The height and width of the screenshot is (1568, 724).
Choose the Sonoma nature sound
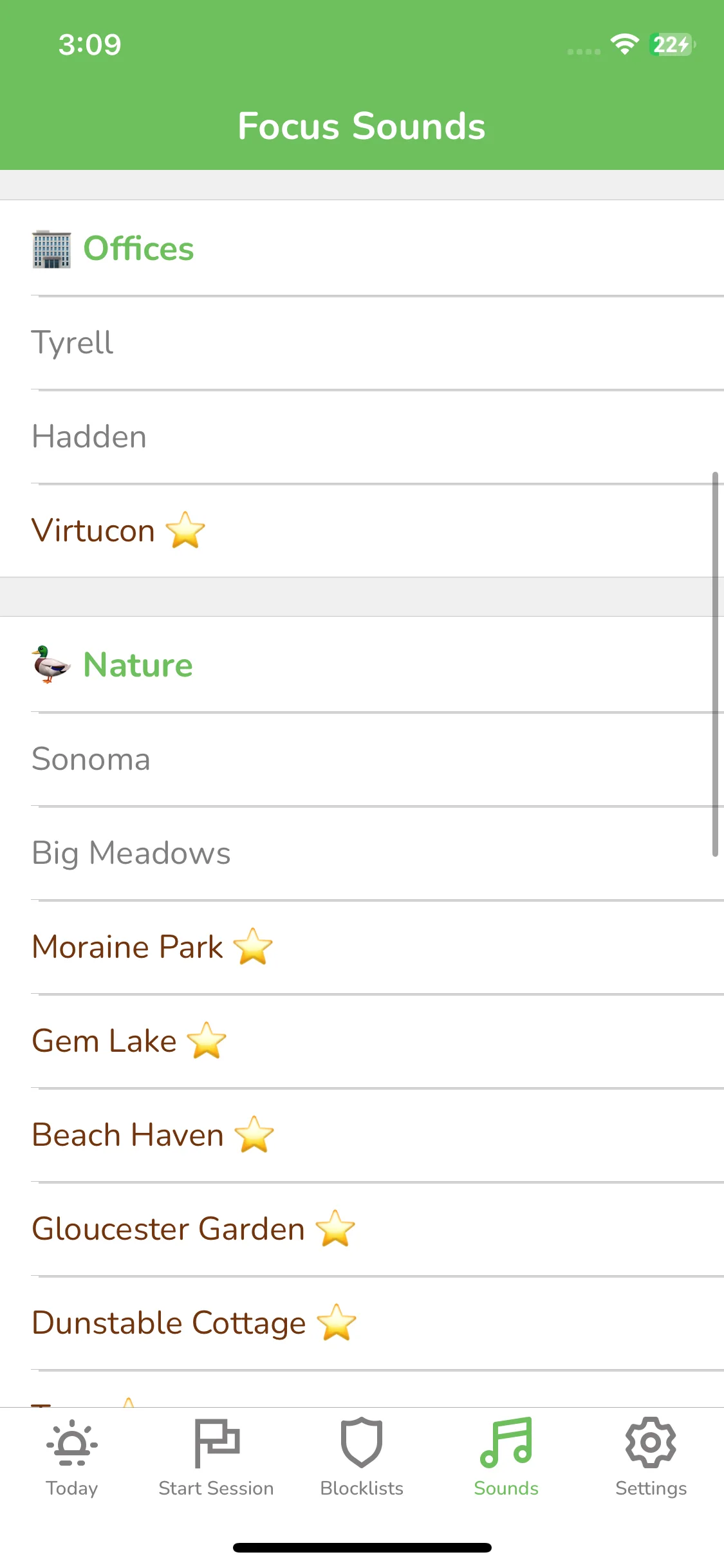tap(362, 760)
